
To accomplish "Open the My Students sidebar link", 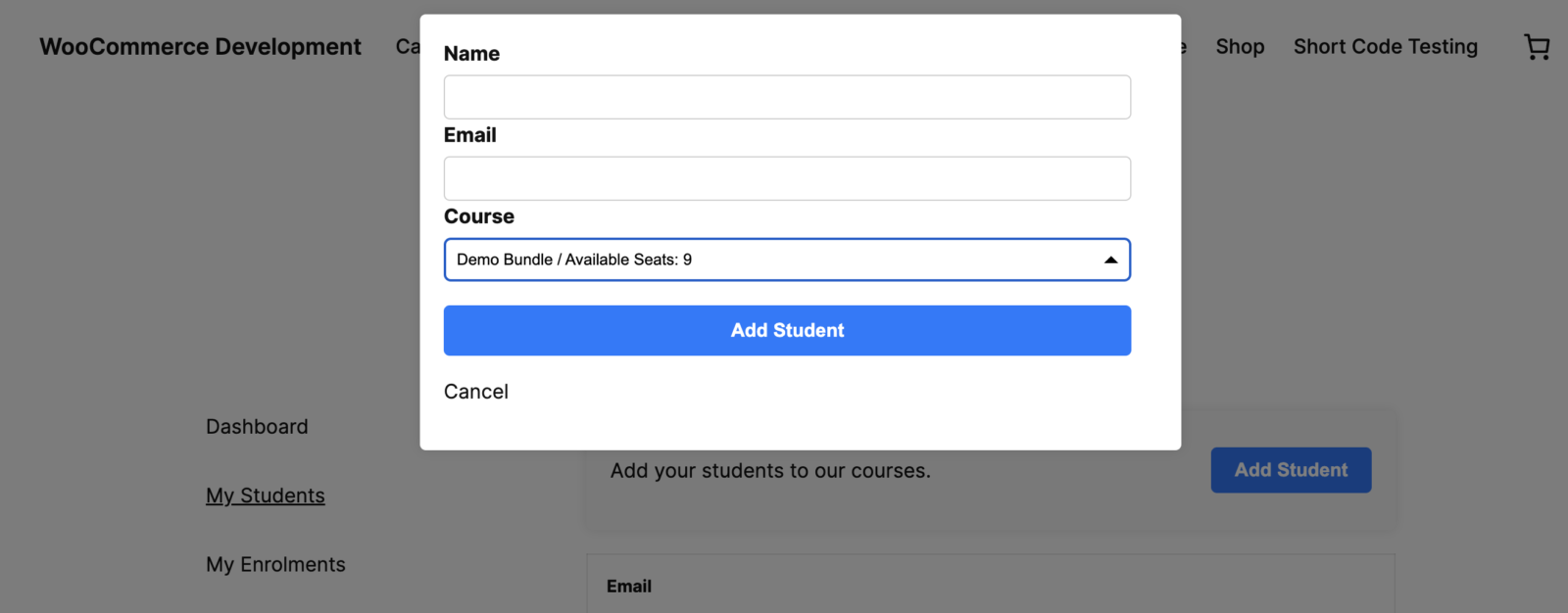I will [x=265, y=495].
